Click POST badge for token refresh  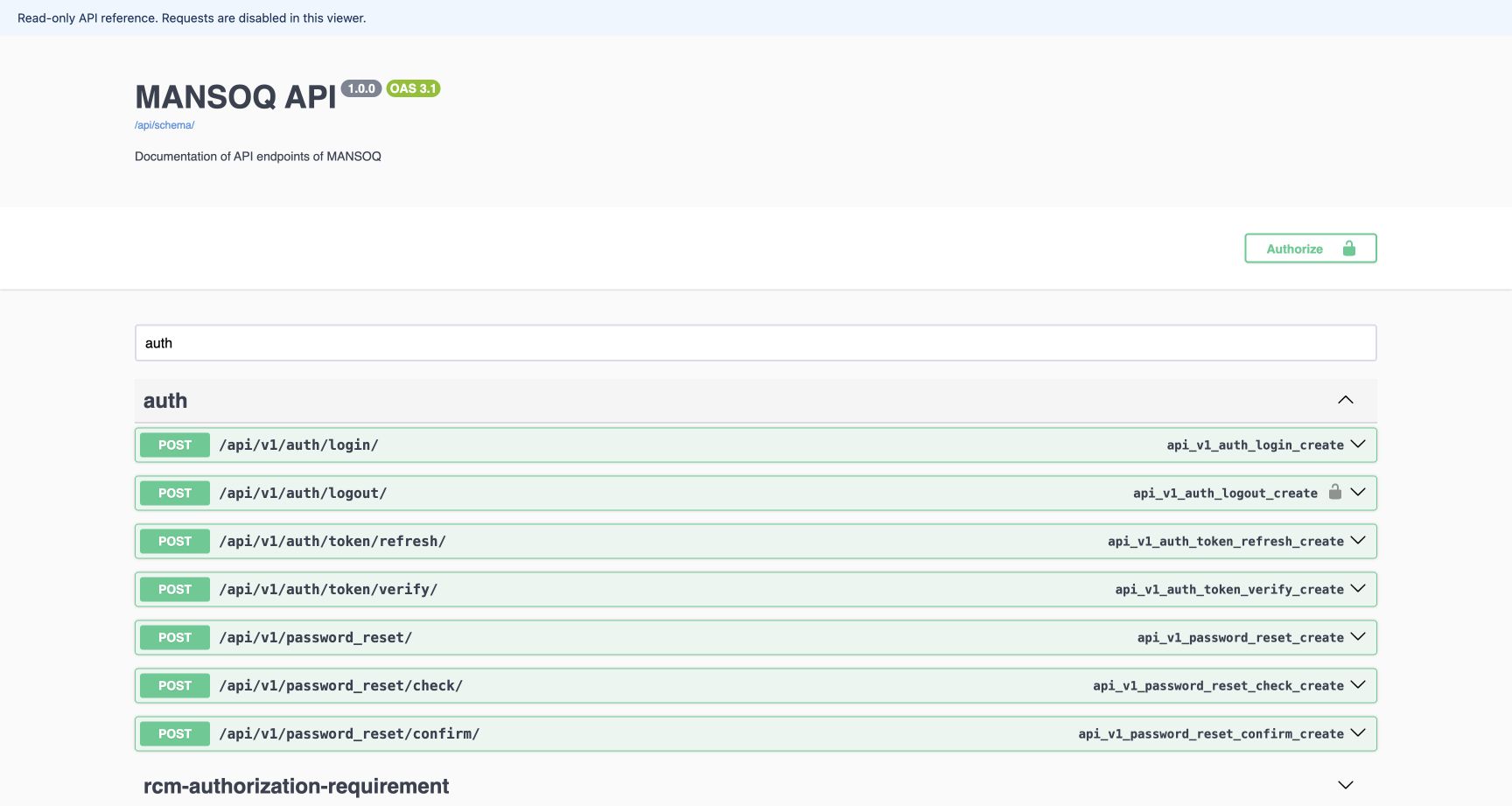[175, 541]
